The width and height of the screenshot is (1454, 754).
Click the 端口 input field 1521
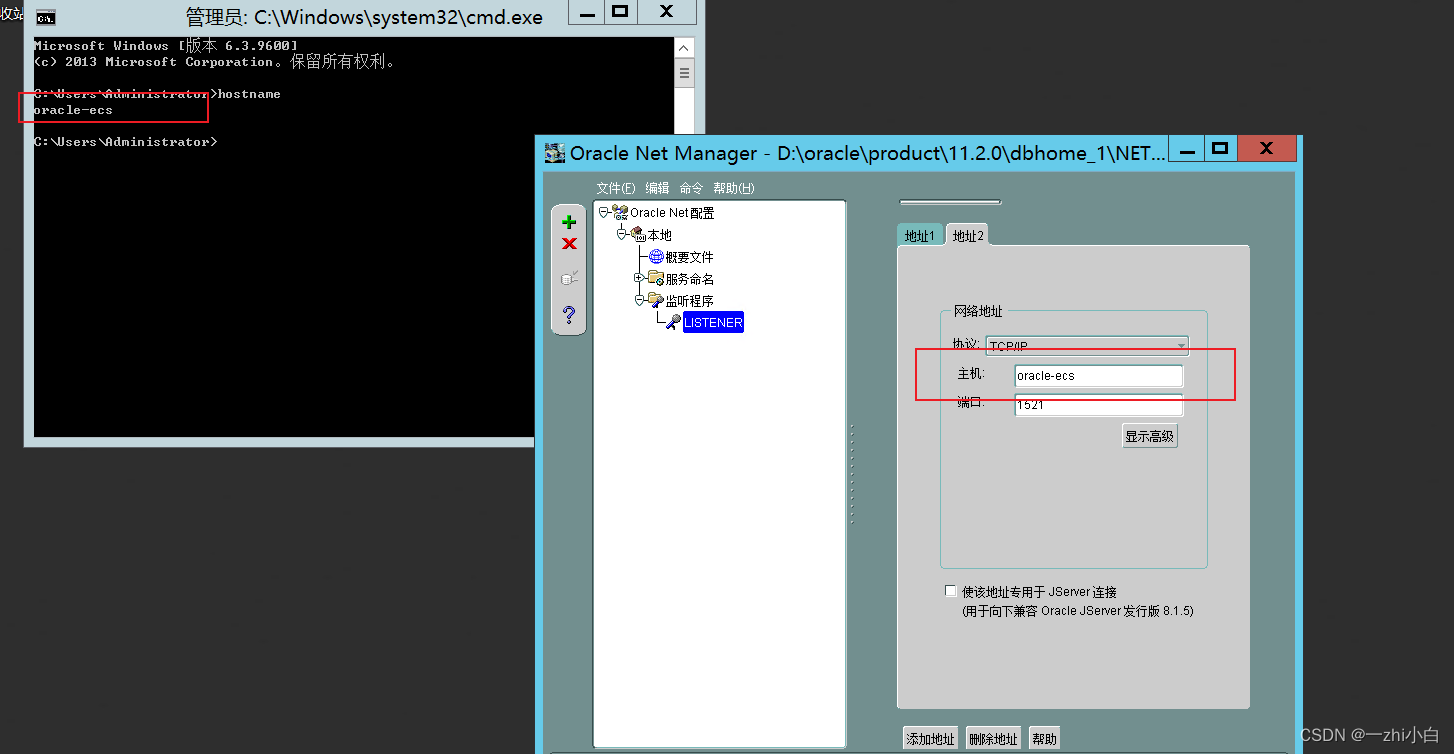pos(1098,405)
